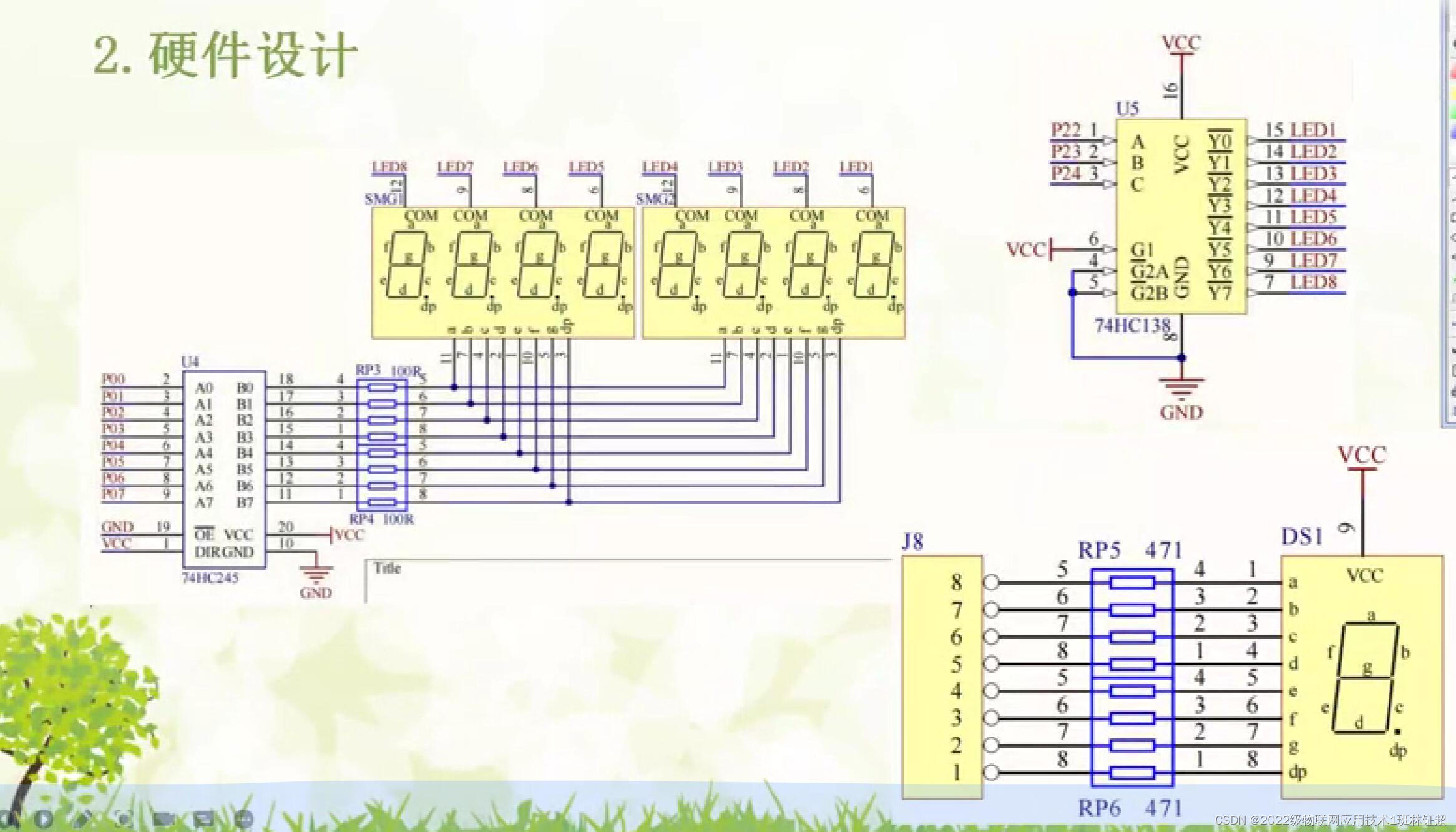The width and height of the screenshot is (1456, 832).
Task: Open the more options ellipsis icon
Action: [243, 818]
